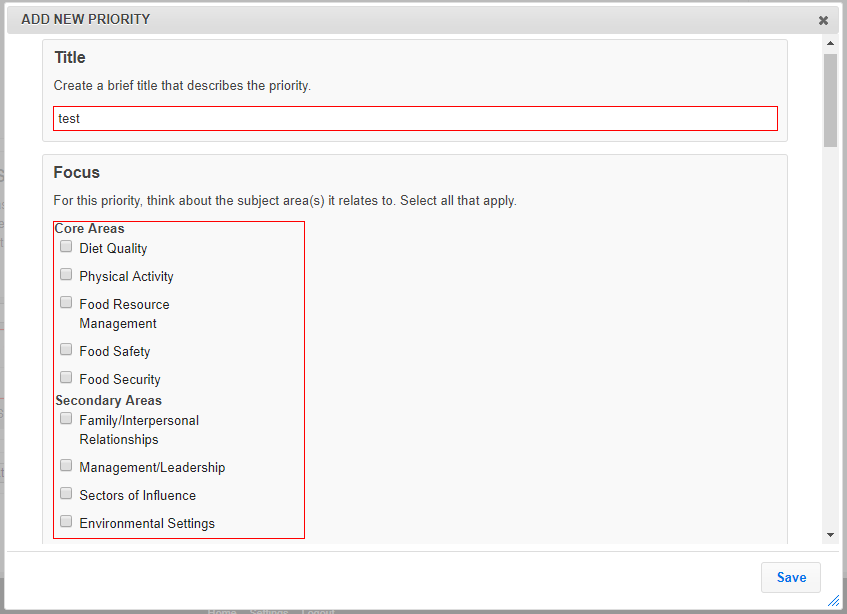Tick Family/Interpersonal Relationships checkbox
Viewport: 847px width, 614px height.
(66, 419)
